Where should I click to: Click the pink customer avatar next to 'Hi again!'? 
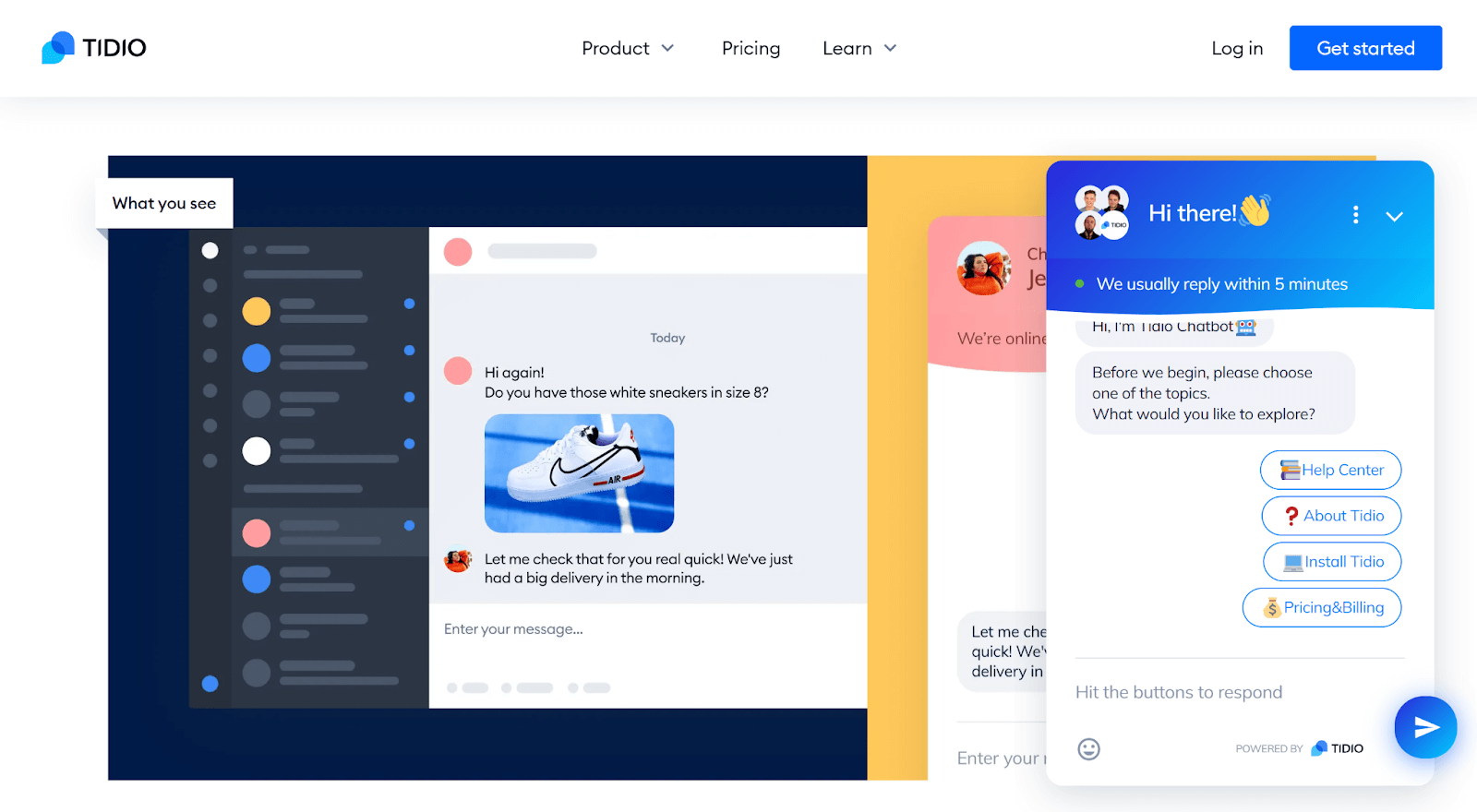coord(458,371)
